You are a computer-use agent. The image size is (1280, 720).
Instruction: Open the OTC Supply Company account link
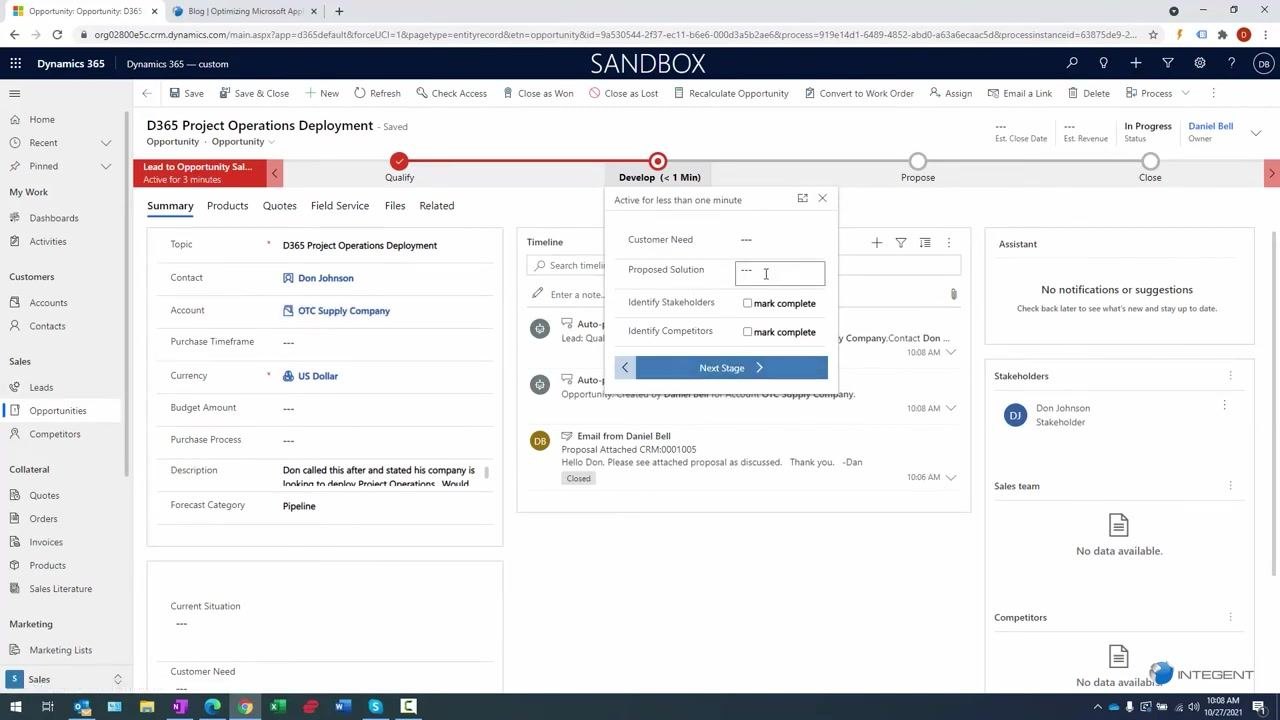click(344, 311)
